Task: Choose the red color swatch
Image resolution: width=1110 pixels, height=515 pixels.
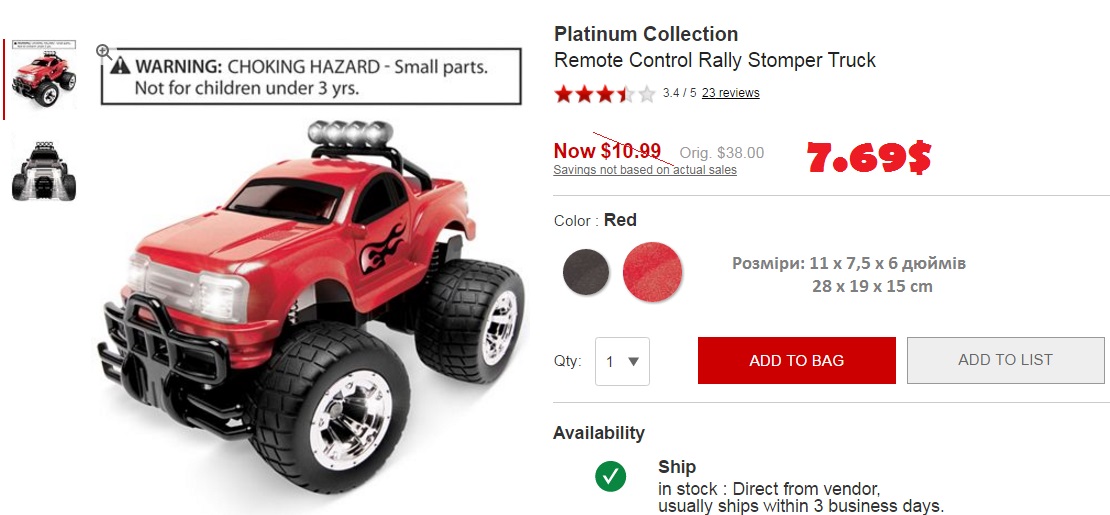Action: coord(652,272)
